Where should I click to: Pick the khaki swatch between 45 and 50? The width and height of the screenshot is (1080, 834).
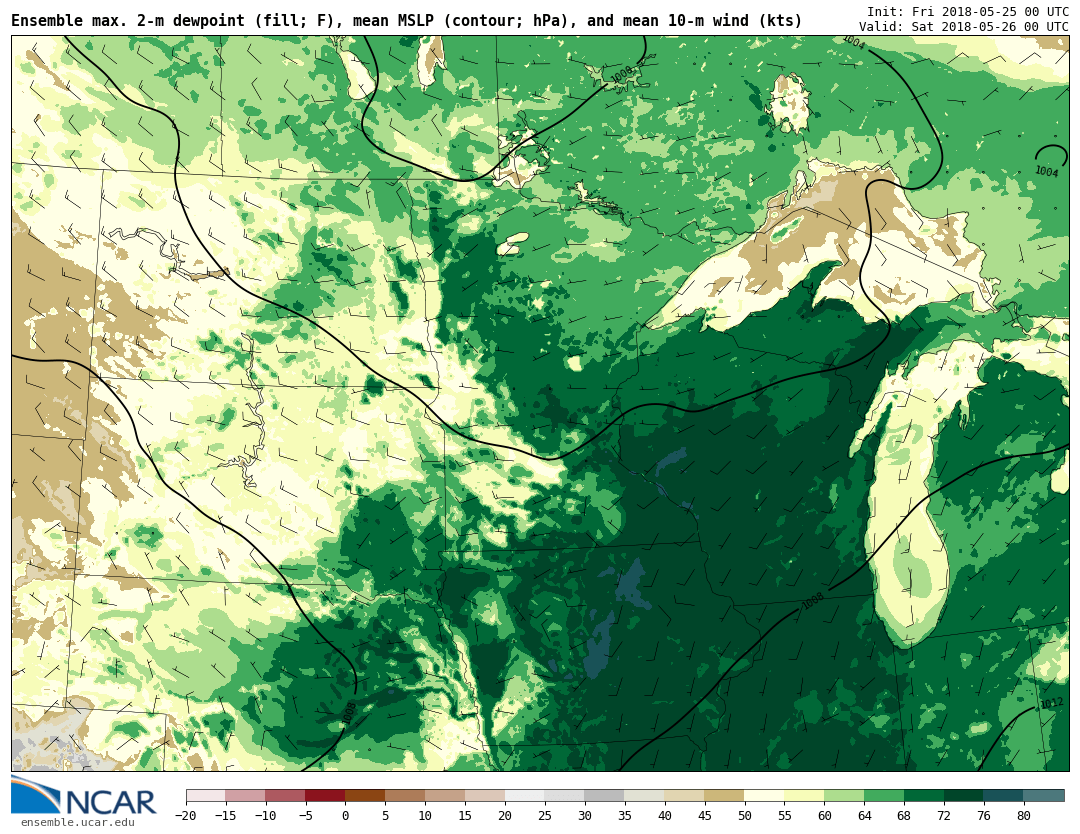coord(724,796)
